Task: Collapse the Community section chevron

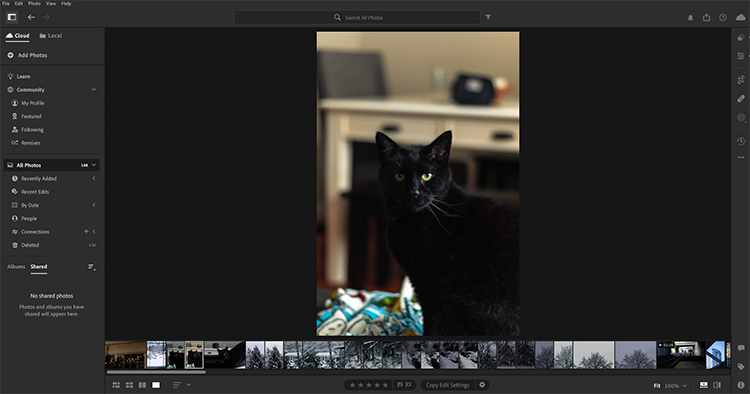Action: tap(94, 89)
